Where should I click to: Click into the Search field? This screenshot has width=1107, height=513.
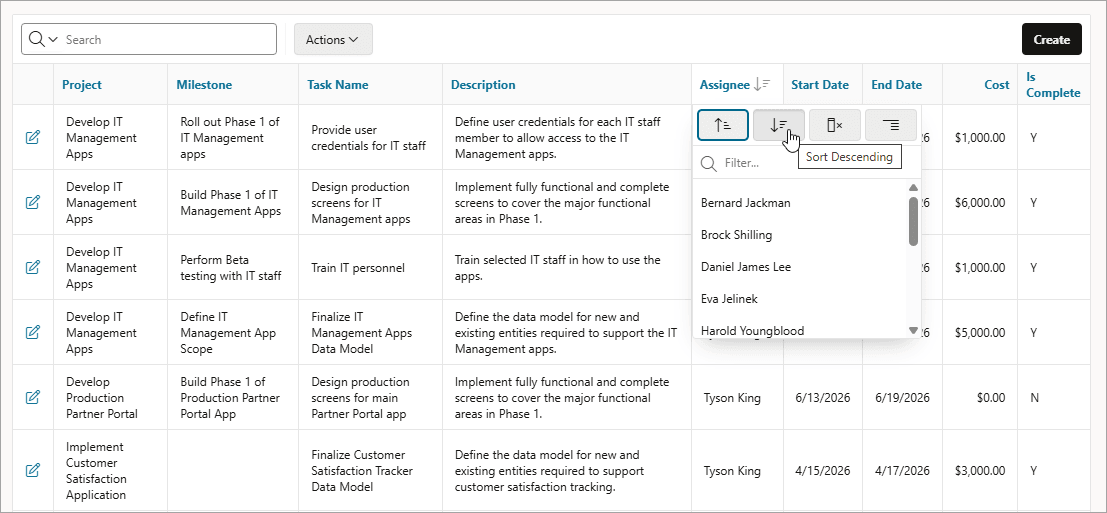[x=168, y=40]
